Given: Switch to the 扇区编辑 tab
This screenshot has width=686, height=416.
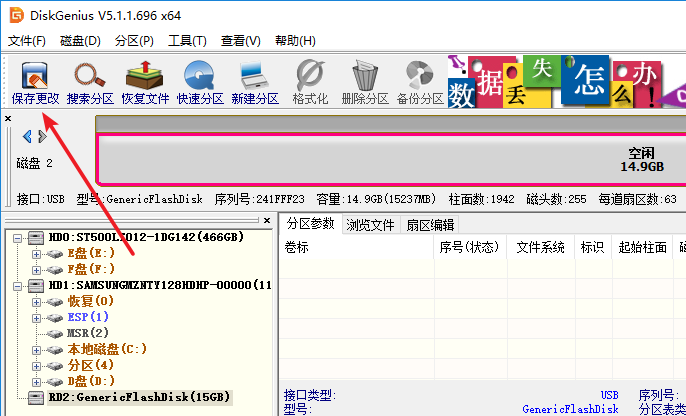Looking at the screenshot, I should click(430, 225).
